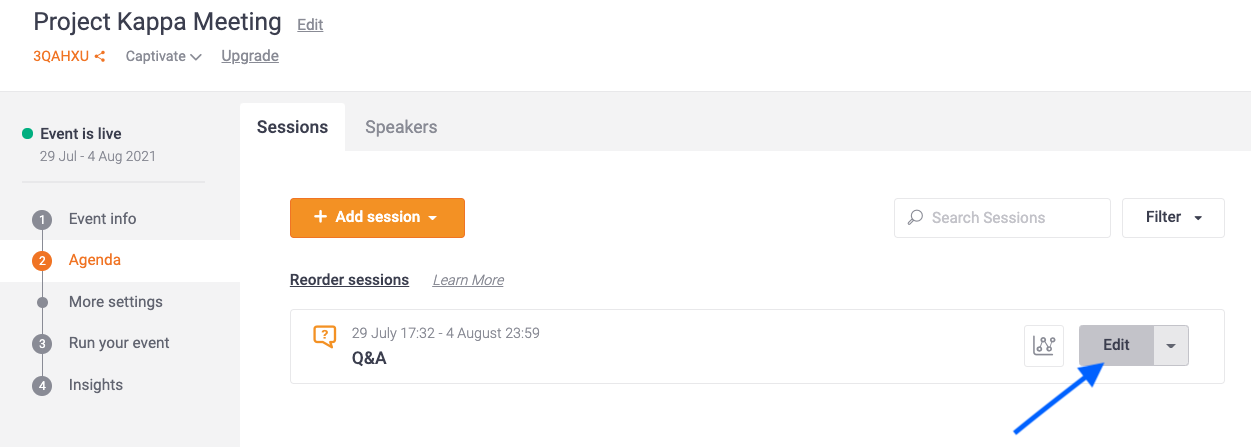The image size is (1251, 447).
Task: Click the magnifier icon in Search Sessions
Action: tap(915, 217)
